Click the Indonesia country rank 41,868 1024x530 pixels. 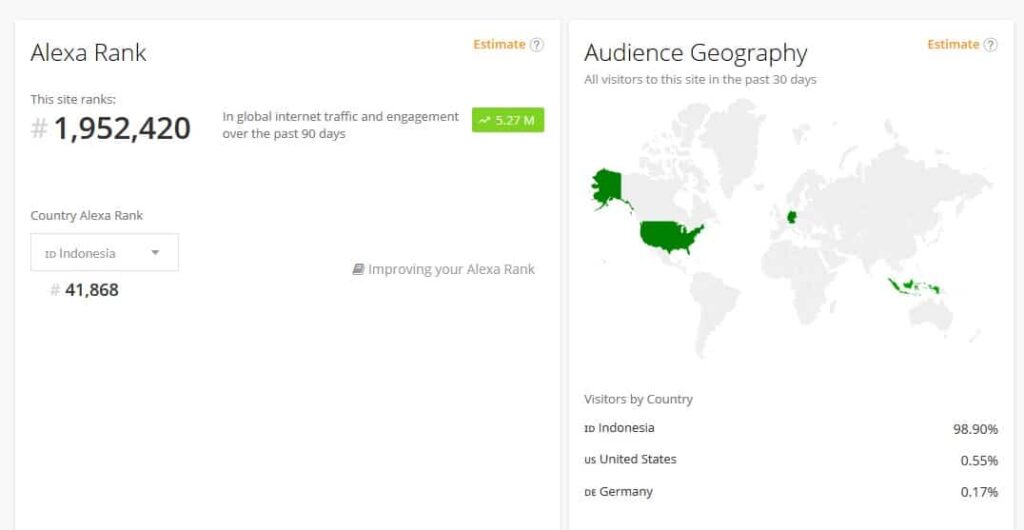[x=91, y=290]
